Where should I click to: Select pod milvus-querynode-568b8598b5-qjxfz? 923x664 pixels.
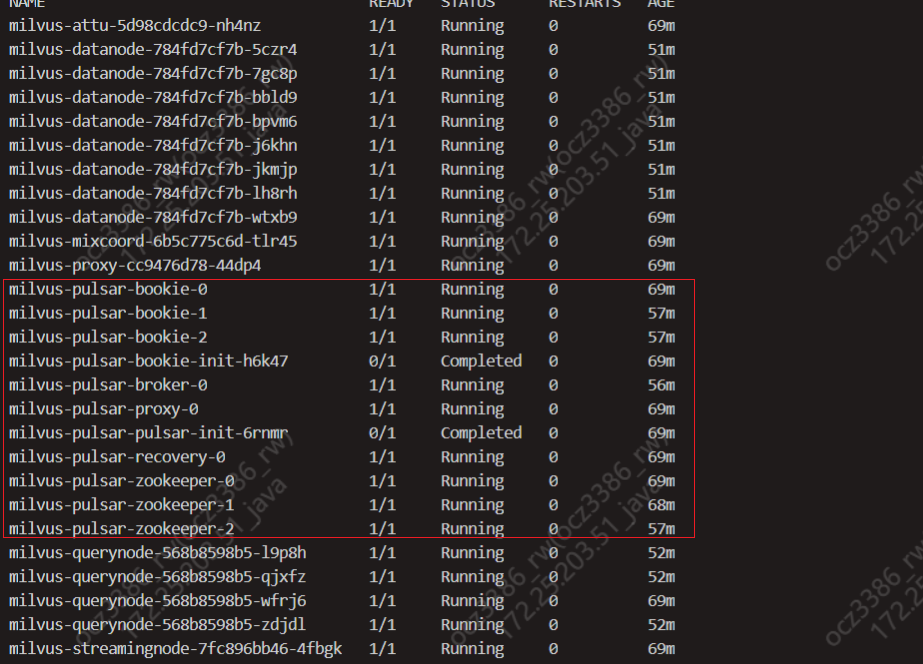coord(157,577)
